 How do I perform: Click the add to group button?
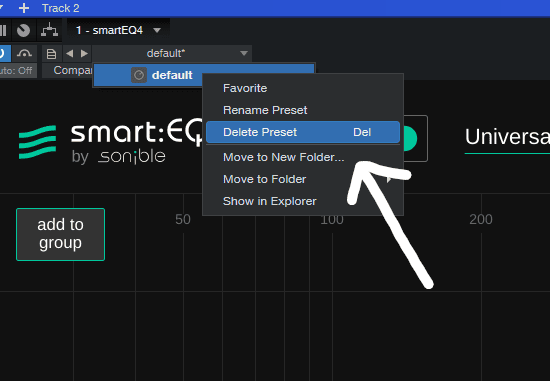[60, 234]
